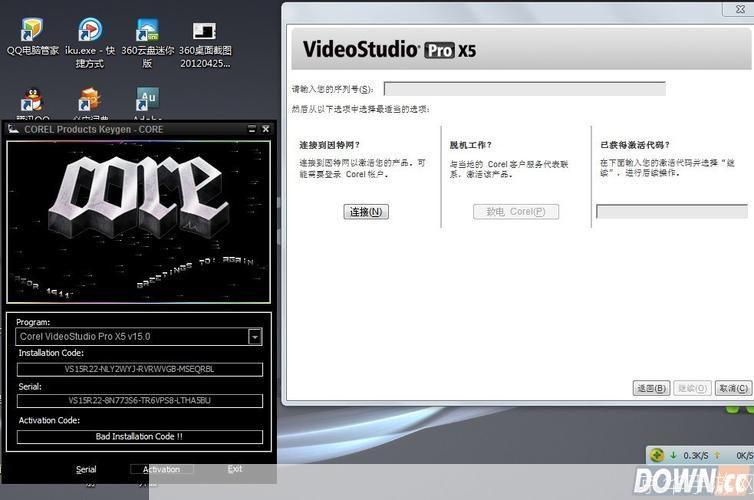Close the COREL Products Keygen window
Image resolution: width=754 pixels, height=500 pixels.
point(265,129)
